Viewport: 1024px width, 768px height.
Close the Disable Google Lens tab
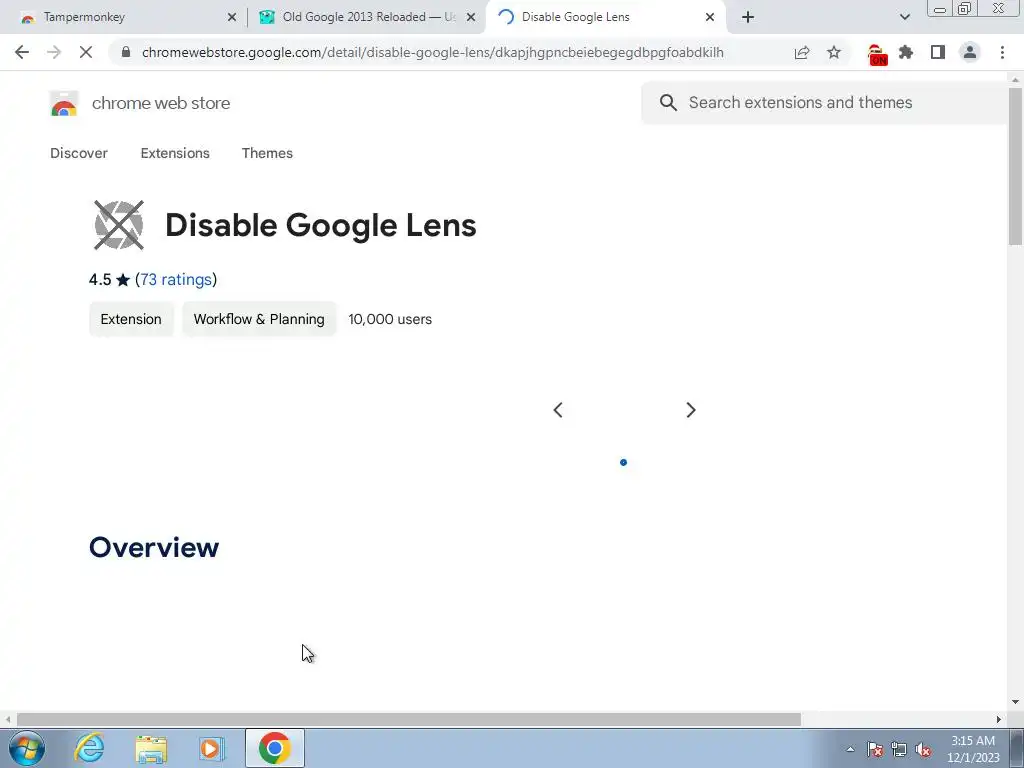pos(710,17)
